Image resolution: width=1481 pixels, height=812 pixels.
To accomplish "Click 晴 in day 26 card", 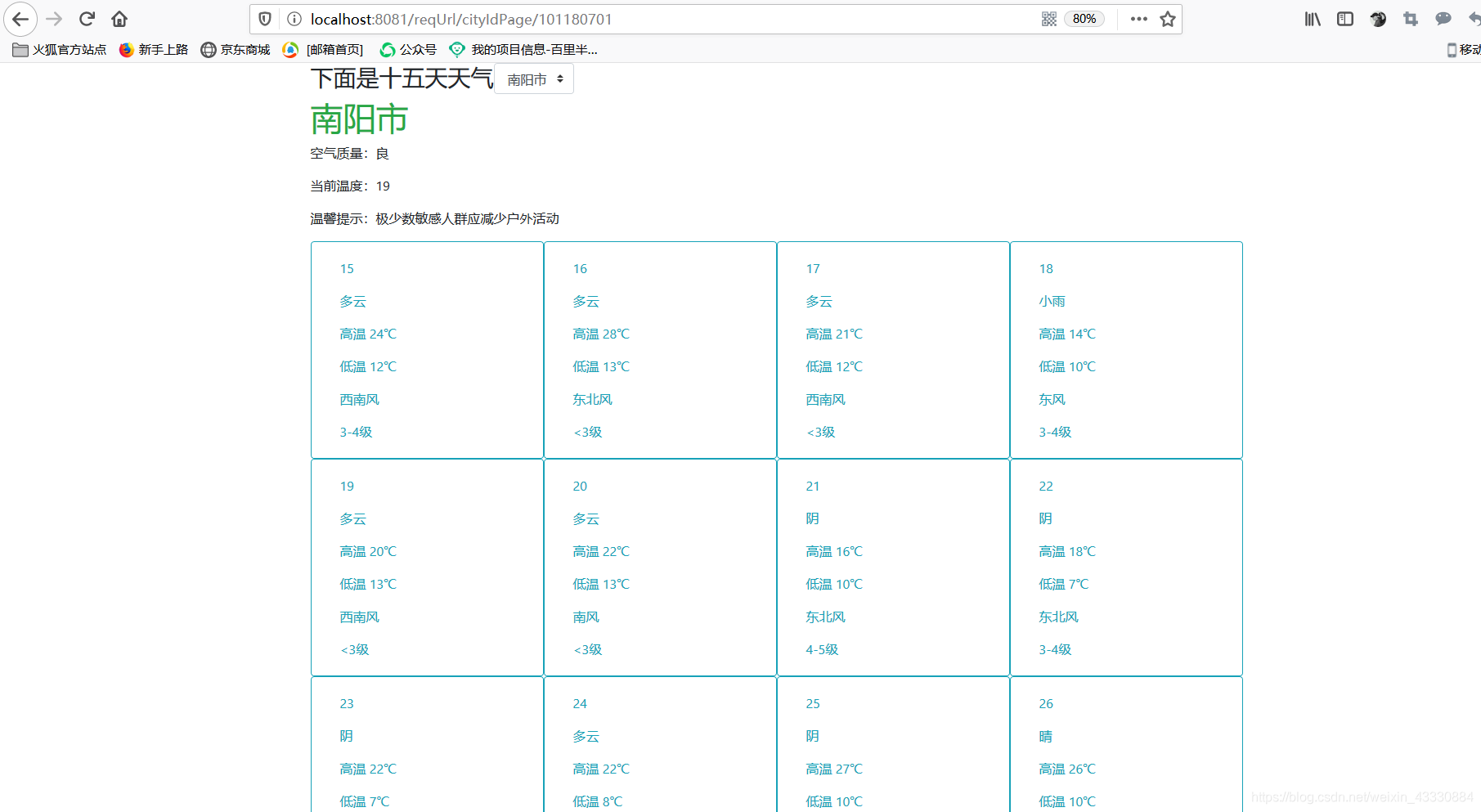I will tap(1046, 736).
